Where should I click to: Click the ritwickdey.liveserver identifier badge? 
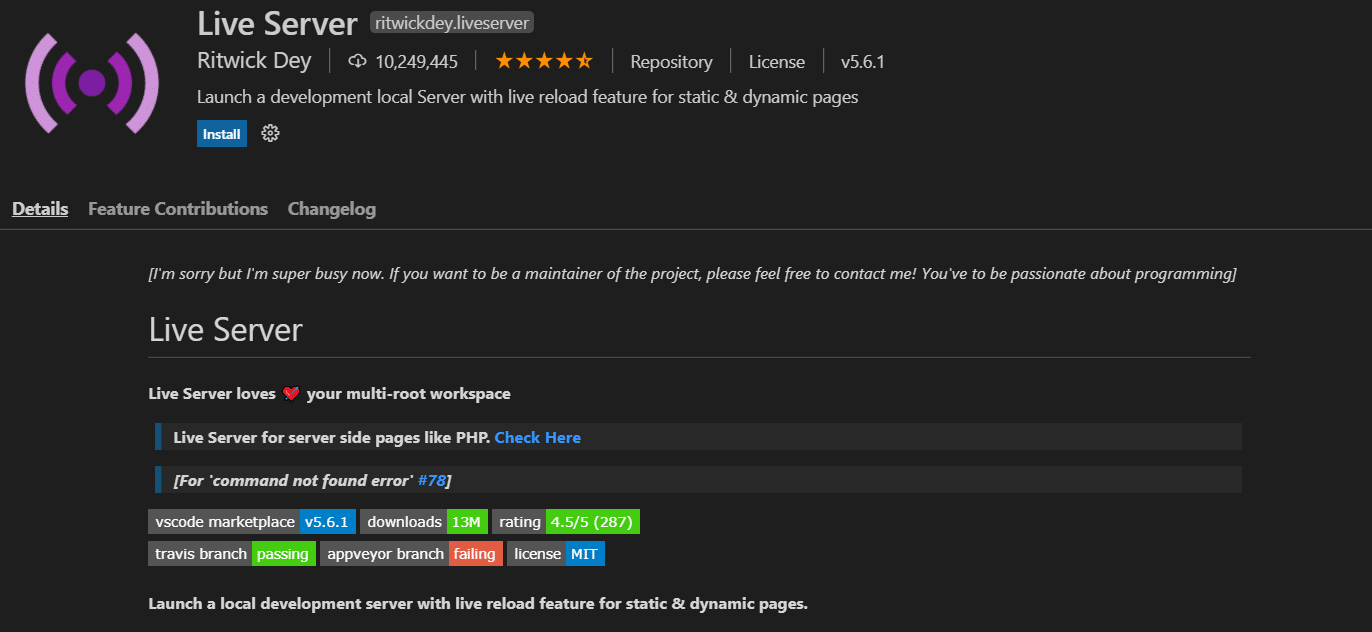coord(451,22)
